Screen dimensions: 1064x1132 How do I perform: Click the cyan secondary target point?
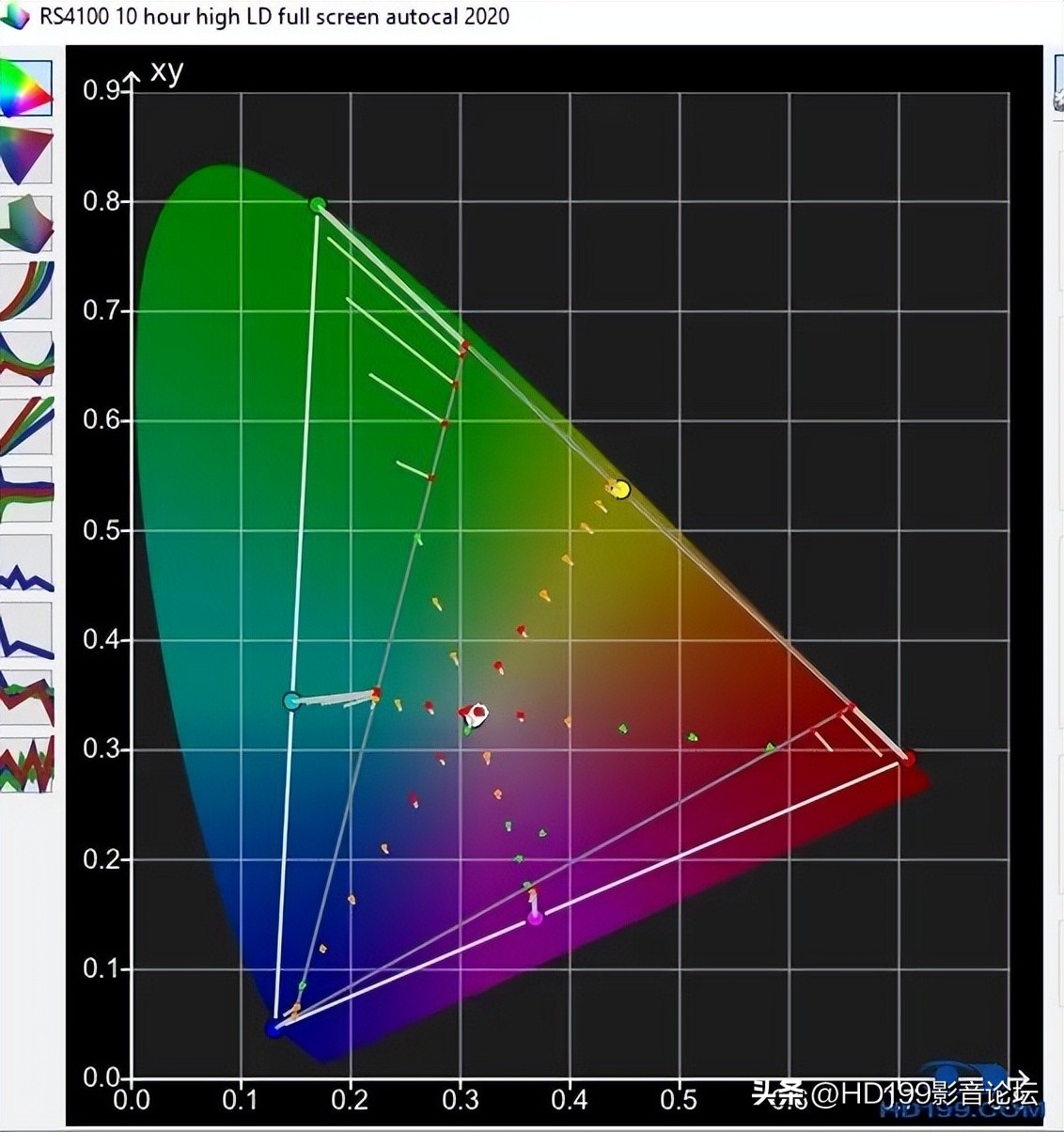point(292,700)
